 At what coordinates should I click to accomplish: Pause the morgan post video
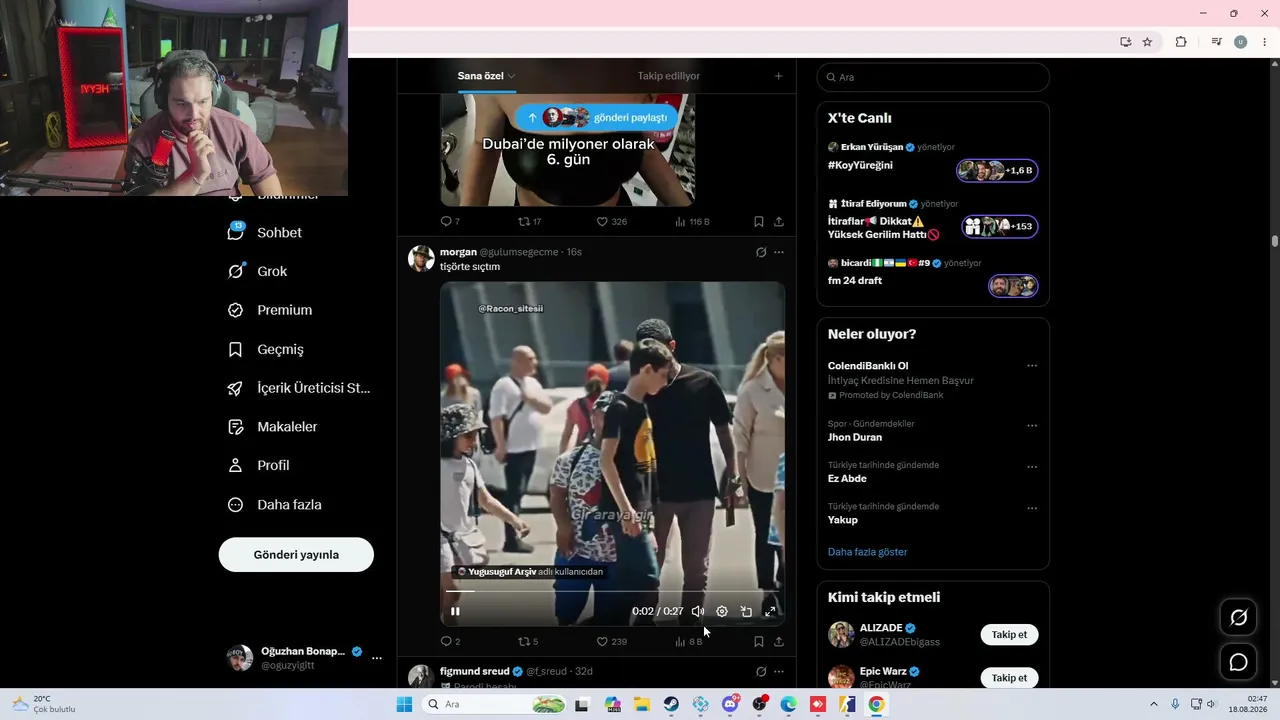[x=455, y=611]
